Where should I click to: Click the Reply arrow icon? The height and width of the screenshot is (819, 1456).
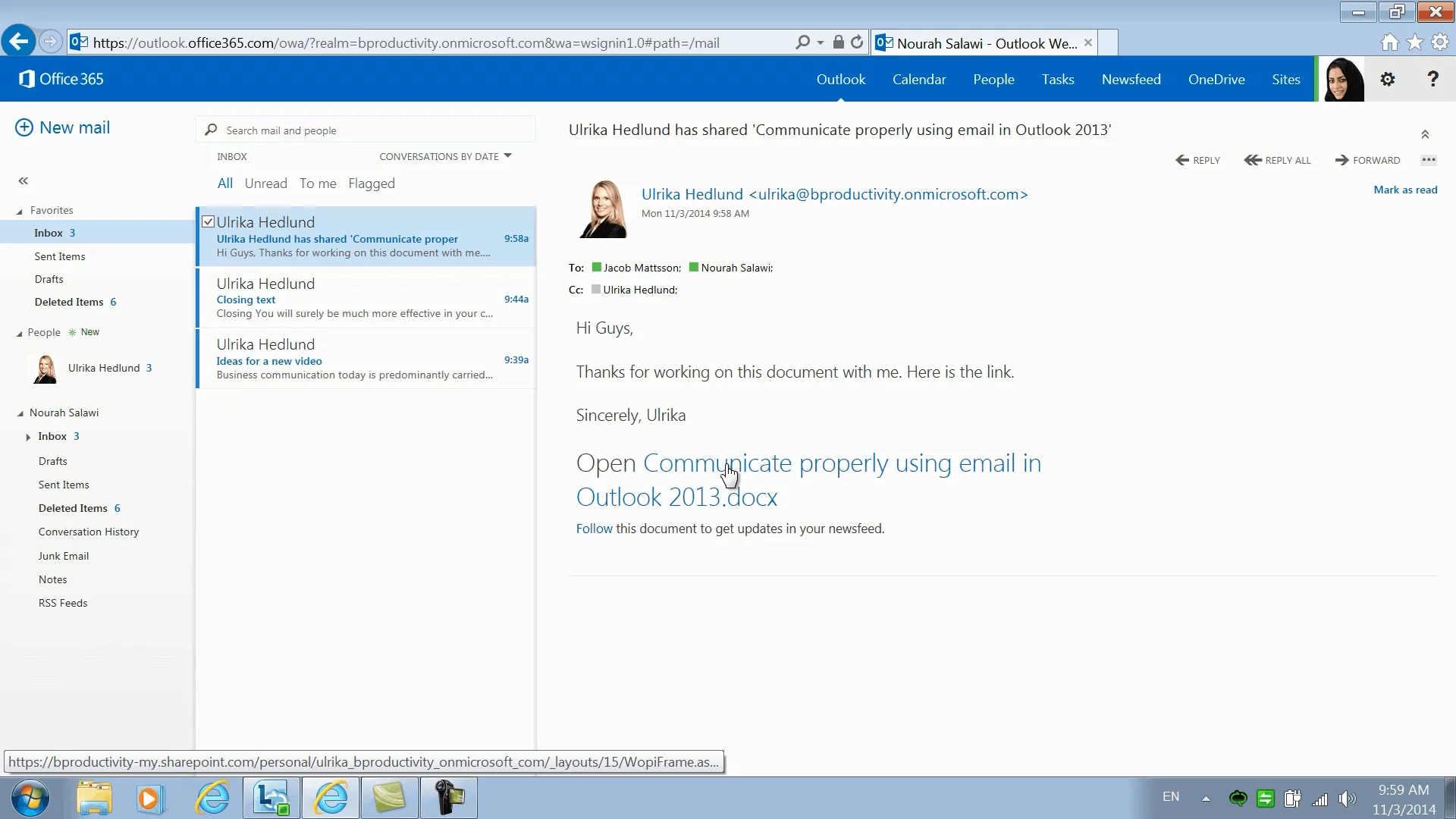click(x=1181, y=160)
